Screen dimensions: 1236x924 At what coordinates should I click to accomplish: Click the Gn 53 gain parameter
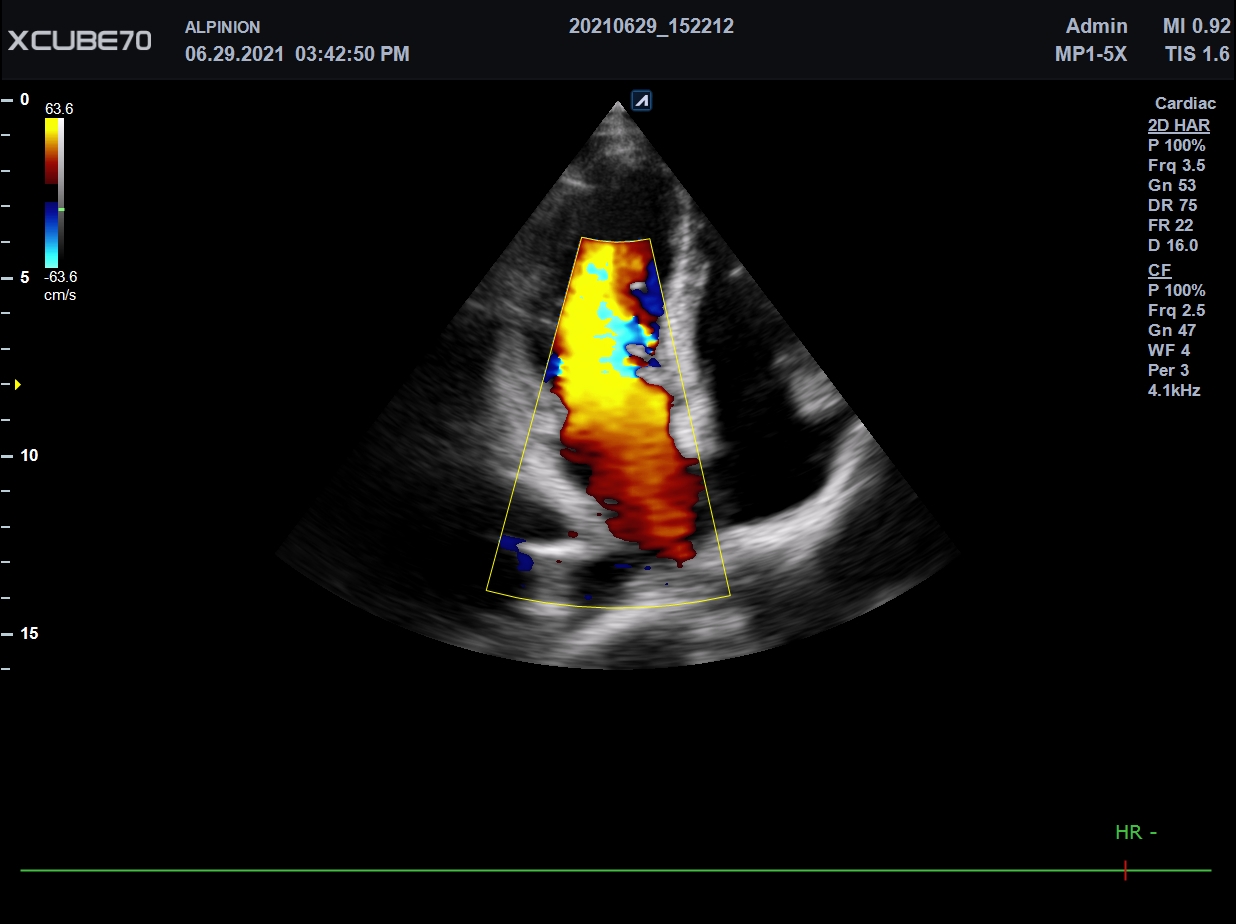(1171, 185)
